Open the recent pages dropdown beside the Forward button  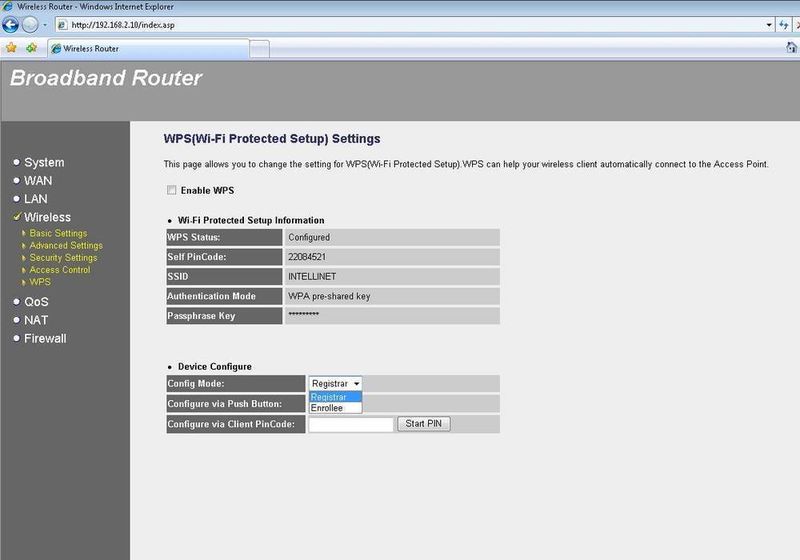click(x=45, y=24)
